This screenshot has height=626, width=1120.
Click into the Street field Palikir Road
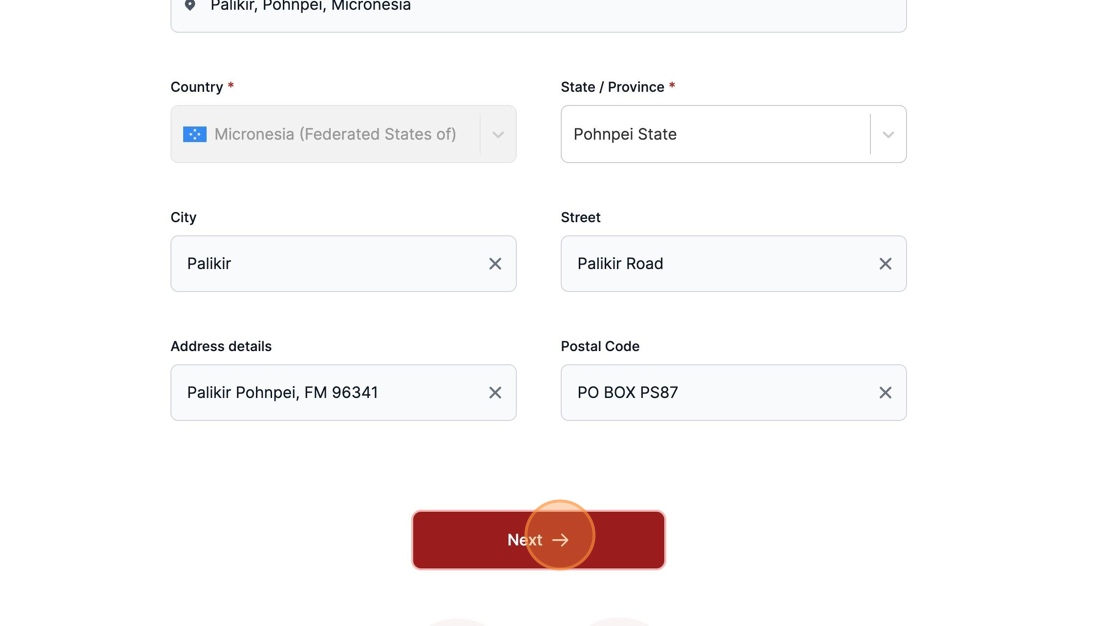click(734, 264)
